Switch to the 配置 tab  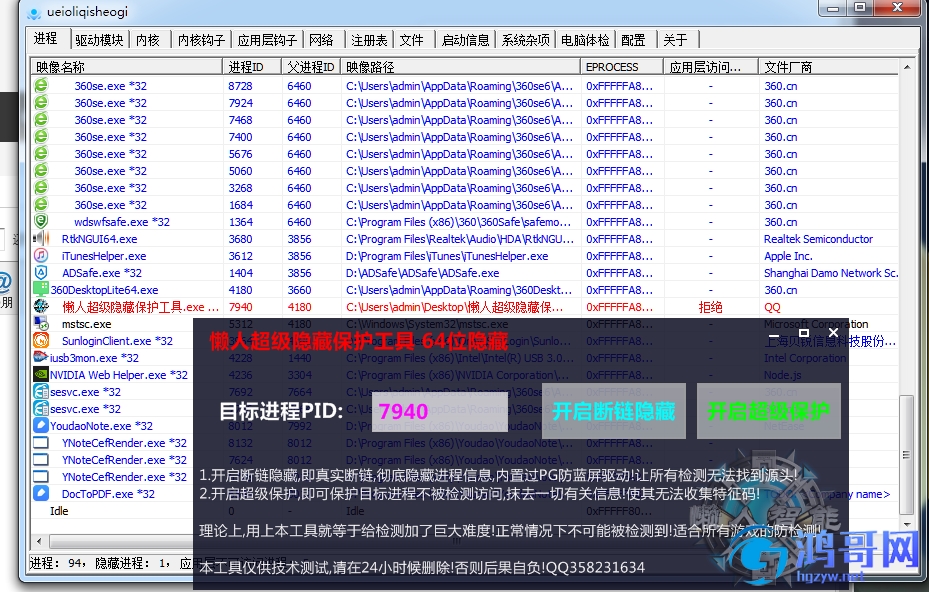(x=633, y=40)
